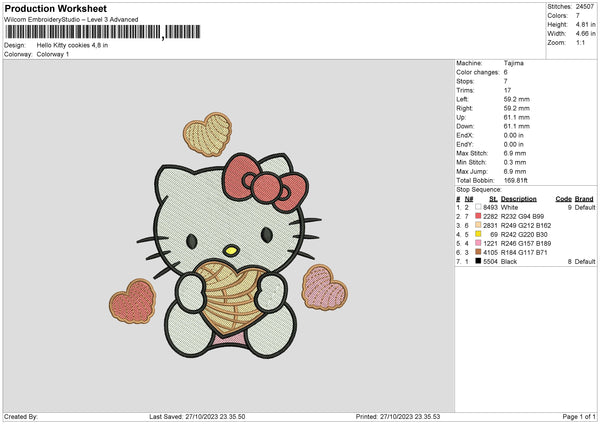Click the Description column header
The width and height of the screenshot is (600, 424).
[x=518, y=199]
